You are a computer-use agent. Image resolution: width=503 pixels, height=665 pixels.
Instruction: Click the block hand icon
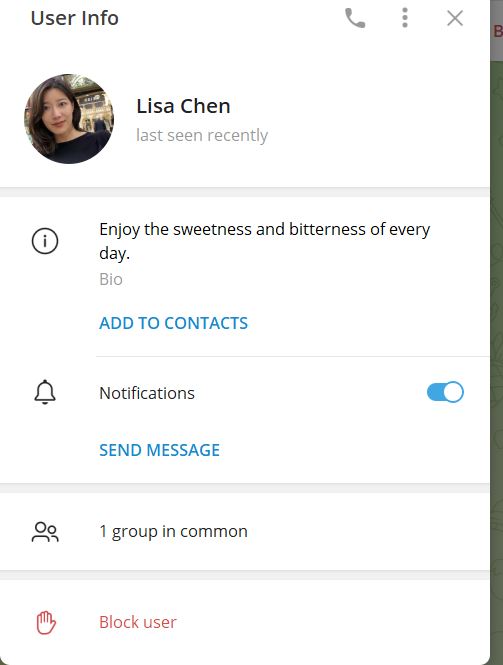click(46, 623)
